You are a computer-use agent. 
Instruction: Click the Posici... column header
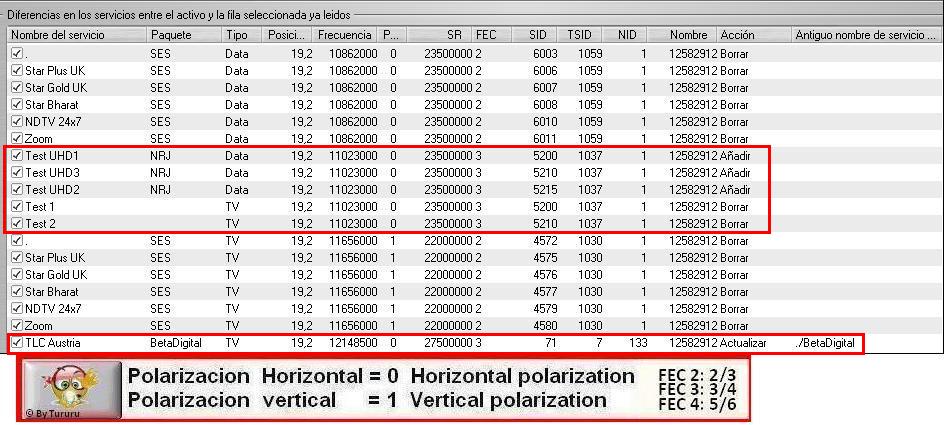288,35
